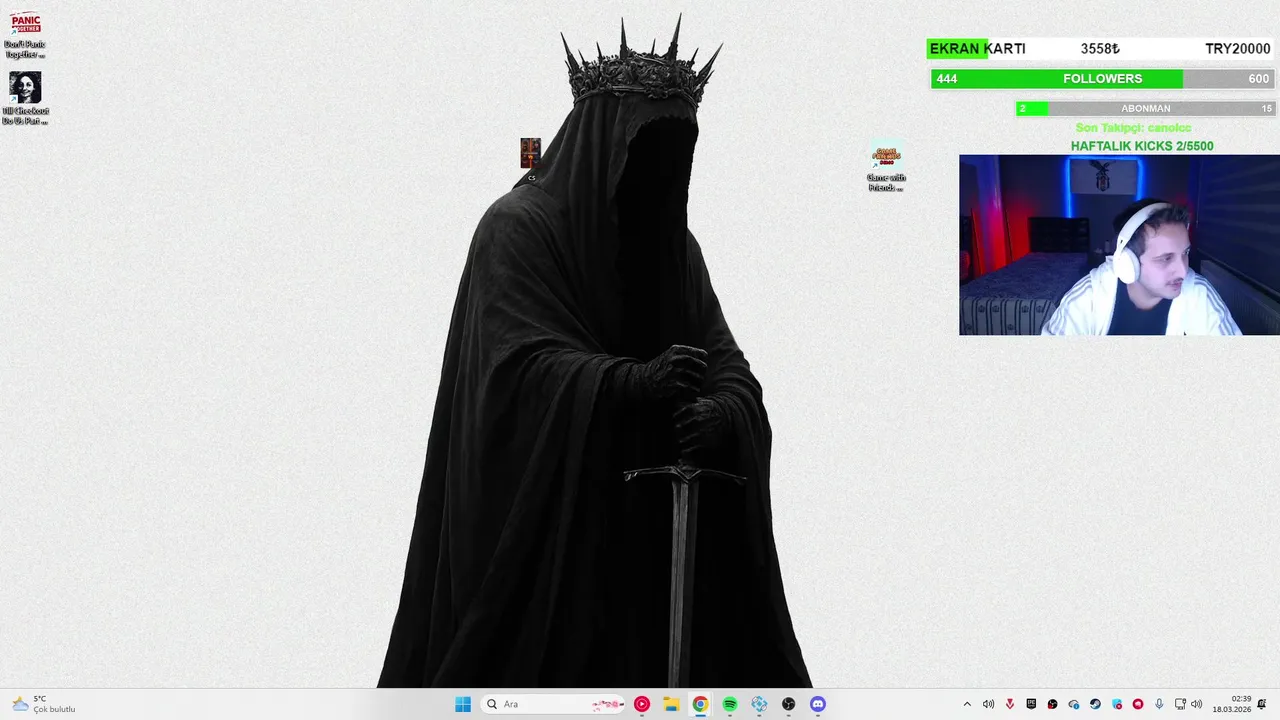Open Spotify from the taskbar
The height and width of the screenshot is (720, 1280).
point(730,704)
